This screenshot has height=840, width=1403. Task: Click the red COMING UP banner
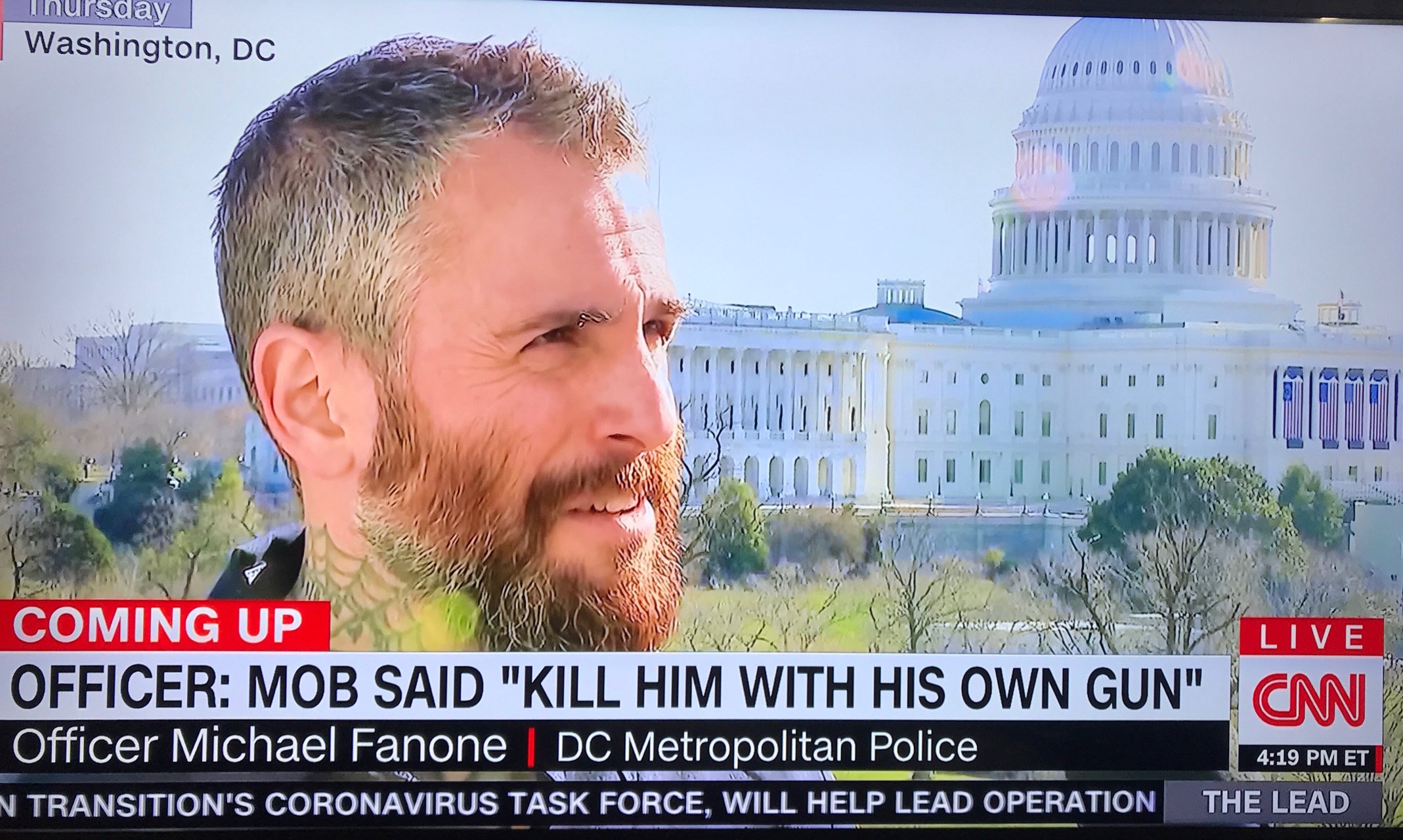tap(163, 625)
